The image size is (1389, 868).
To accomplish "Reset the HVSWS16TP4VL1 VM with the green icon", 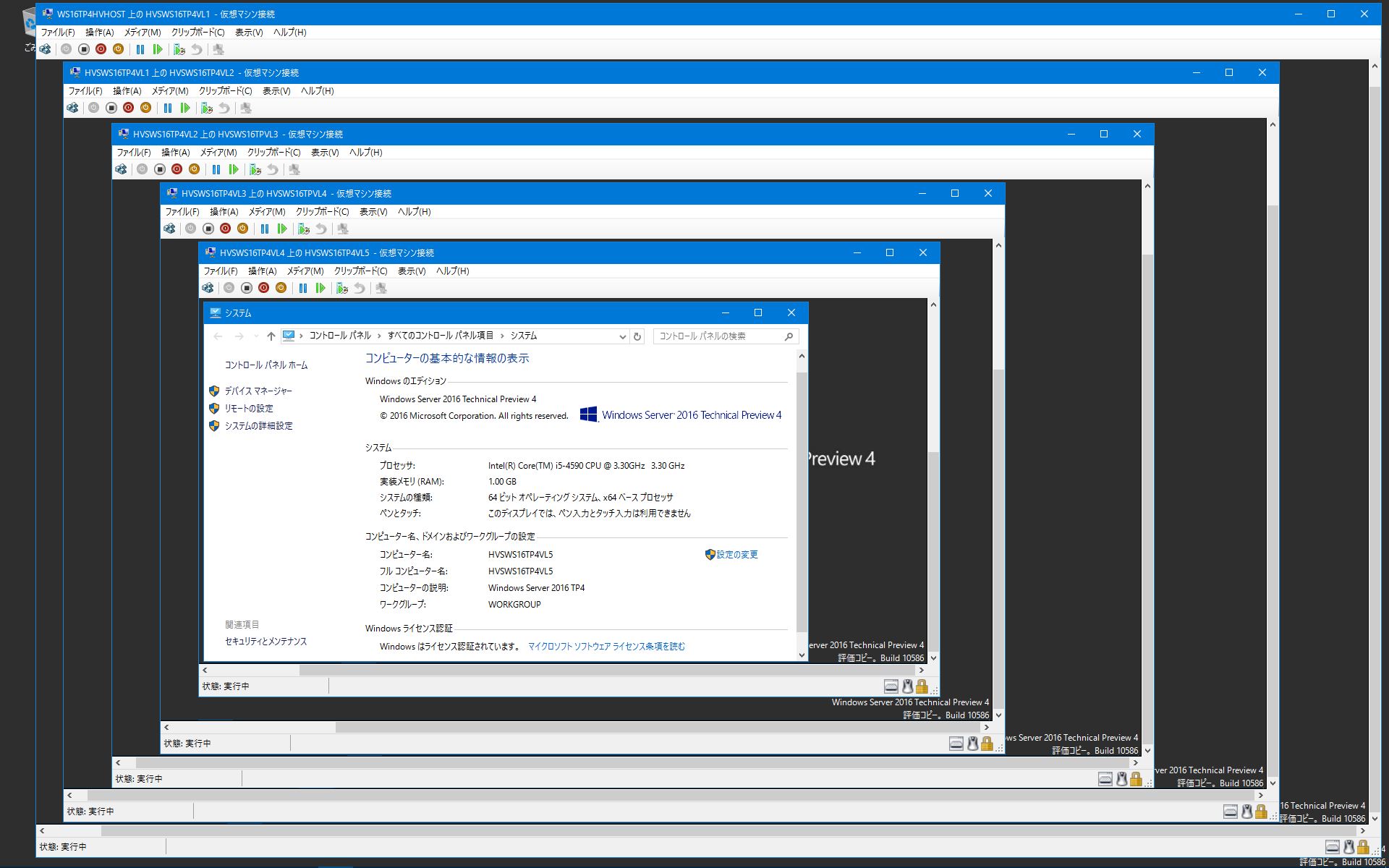I will coord(158,49).
